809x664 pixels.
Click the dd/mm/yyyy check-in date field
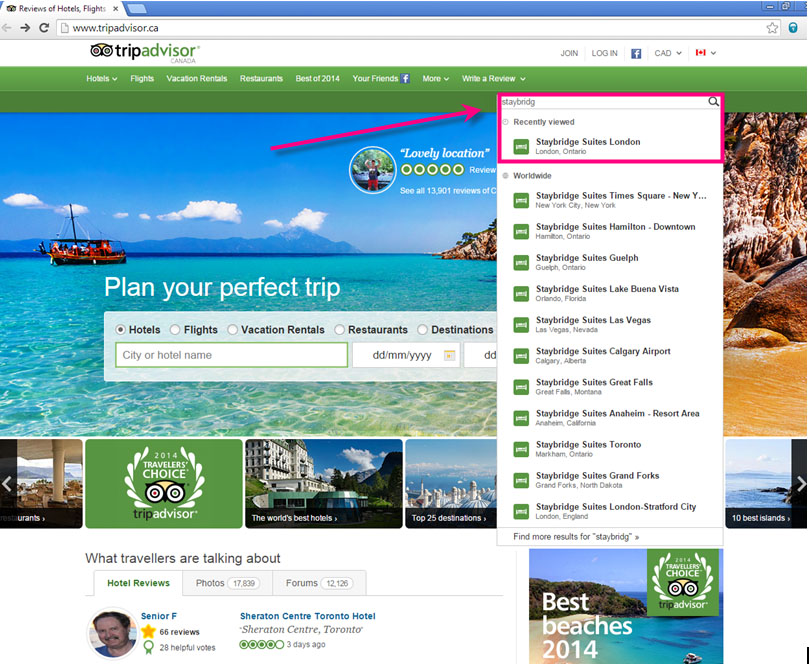406,355
